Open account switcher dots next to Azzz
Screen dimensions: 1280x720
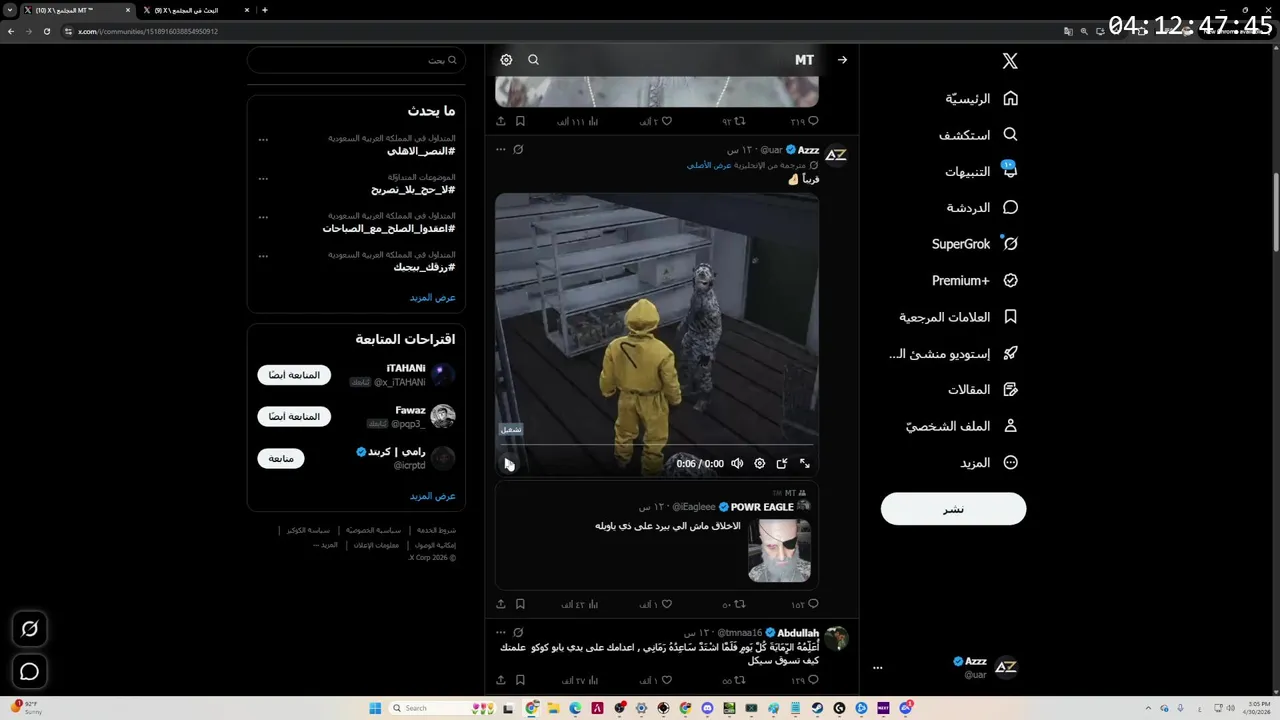877,668
